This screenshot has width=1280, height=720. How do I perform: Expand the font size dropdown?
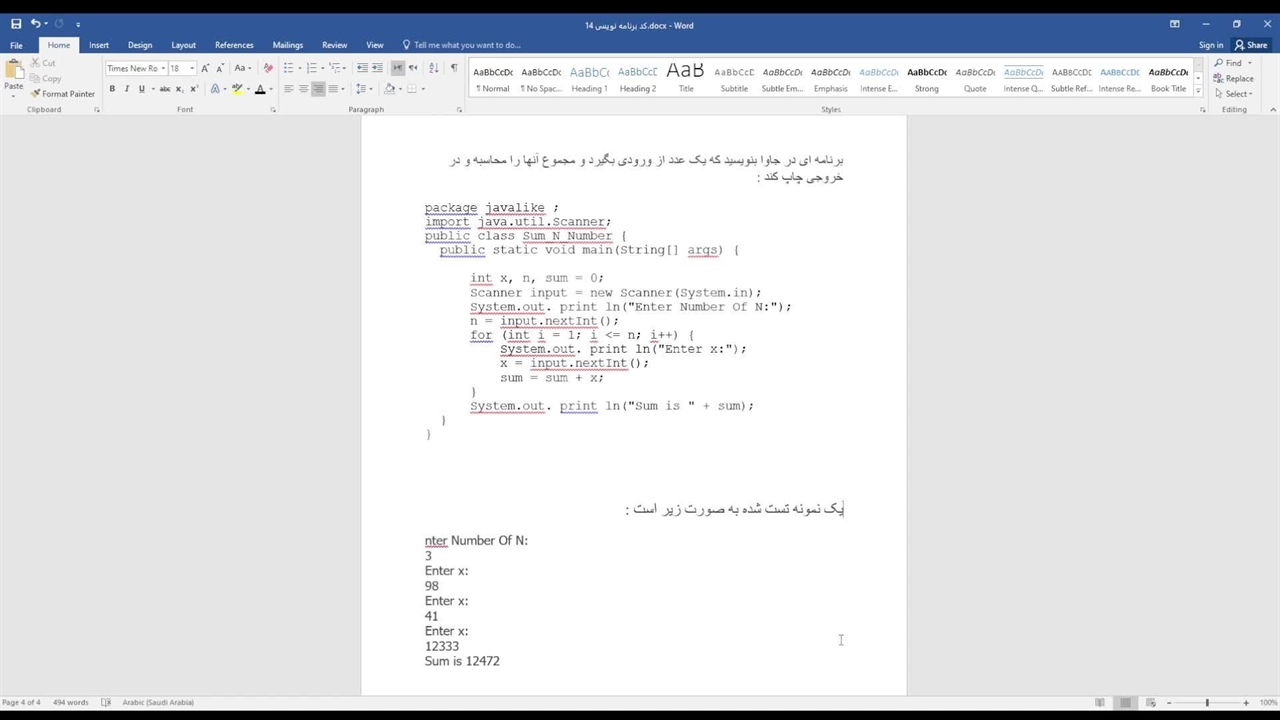191,68
